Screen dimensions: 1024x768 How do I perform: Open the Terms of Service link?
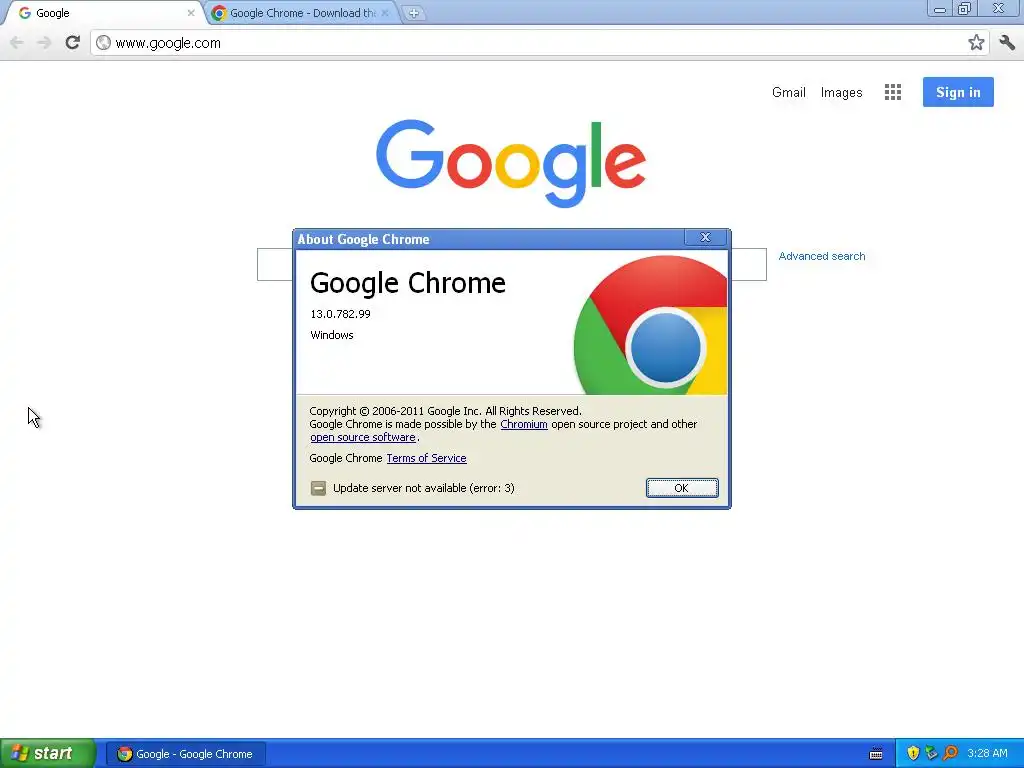(x=426, y=458)
